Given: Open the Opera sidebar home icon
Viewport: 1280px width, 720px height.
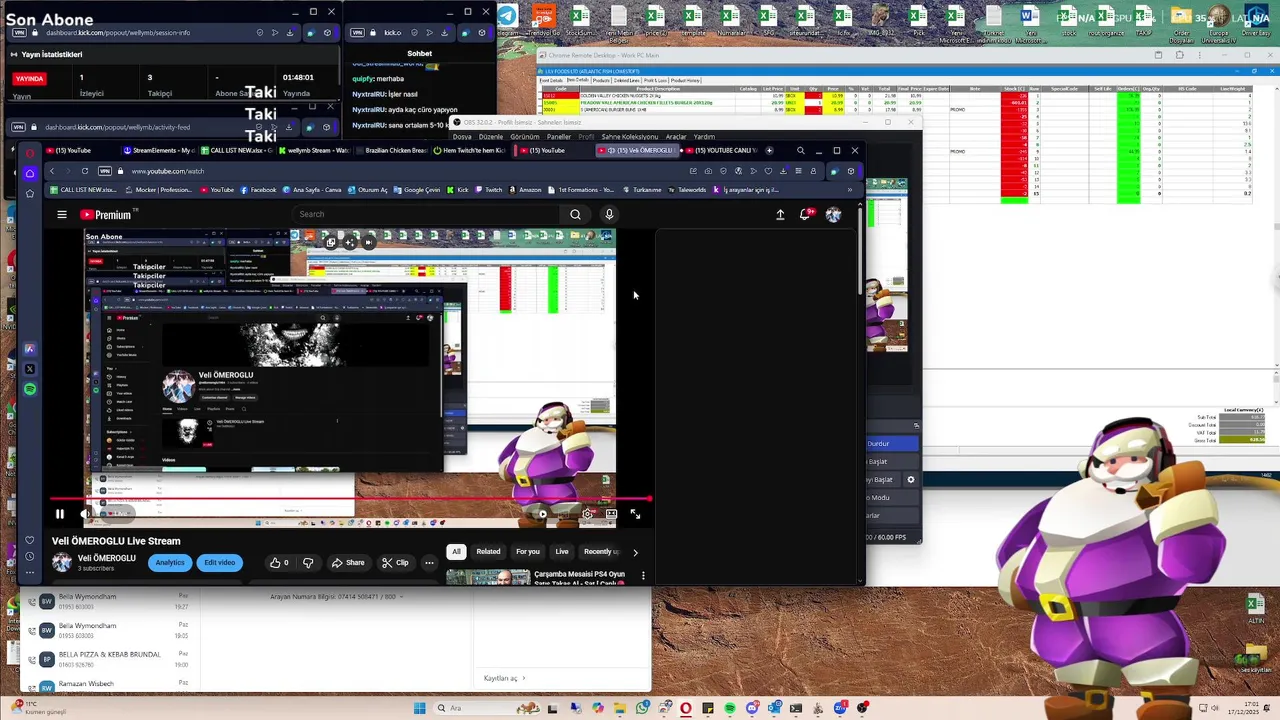Looking at the screenshot, I should (30, 172).
